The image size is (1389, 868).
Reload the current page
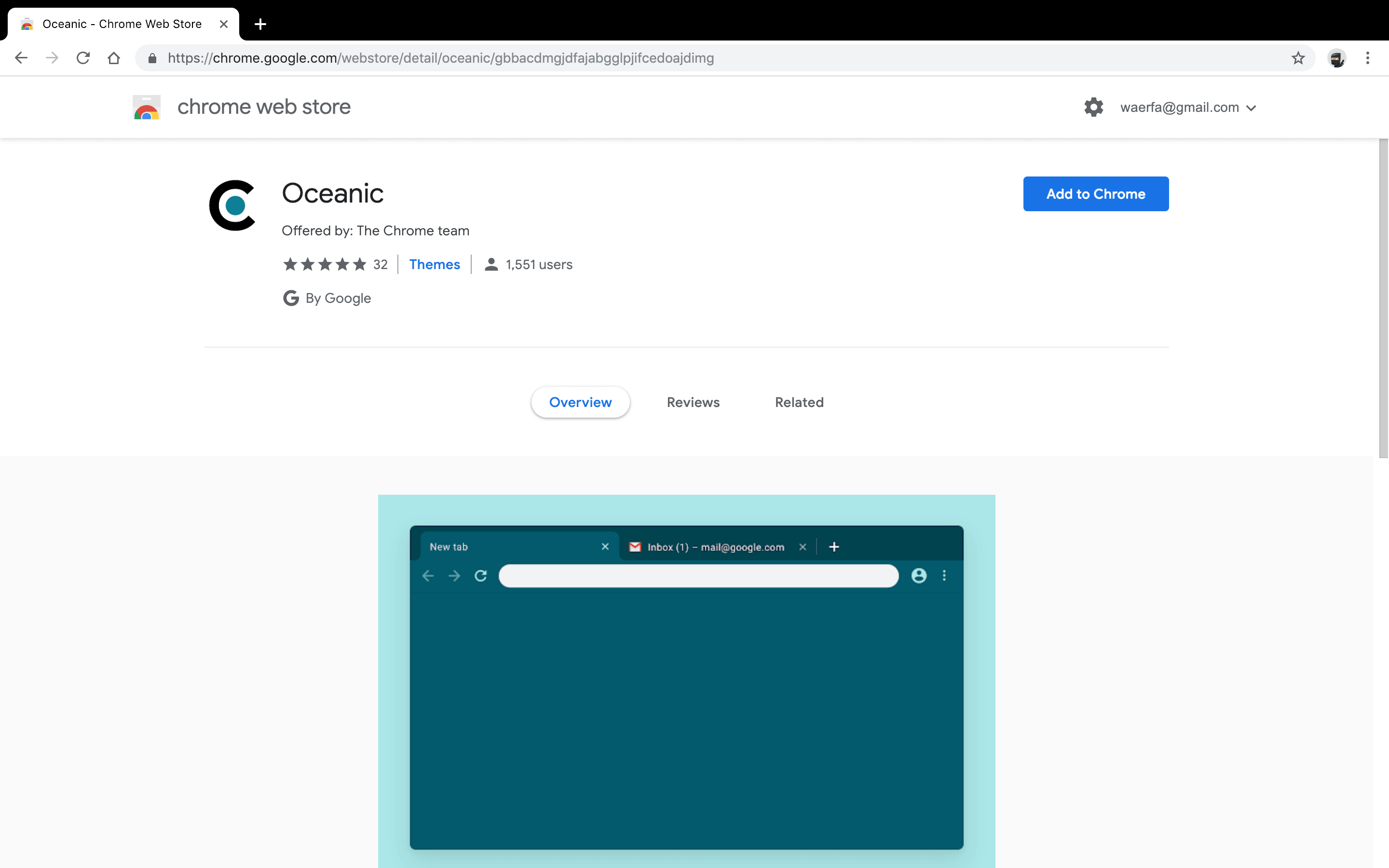(x=83, y=58)
